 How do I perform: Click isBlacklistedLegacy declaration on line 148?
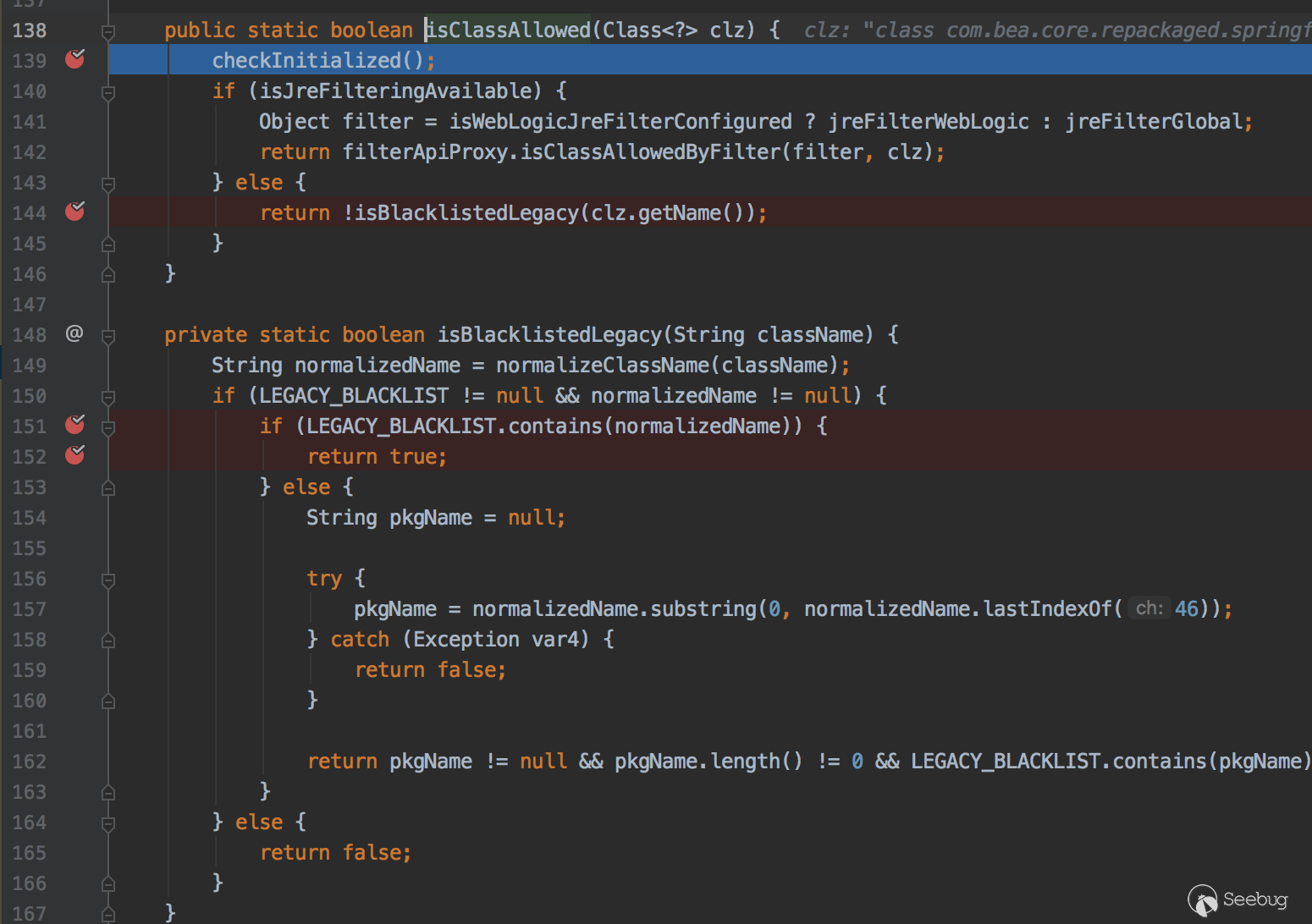point(549,334)
